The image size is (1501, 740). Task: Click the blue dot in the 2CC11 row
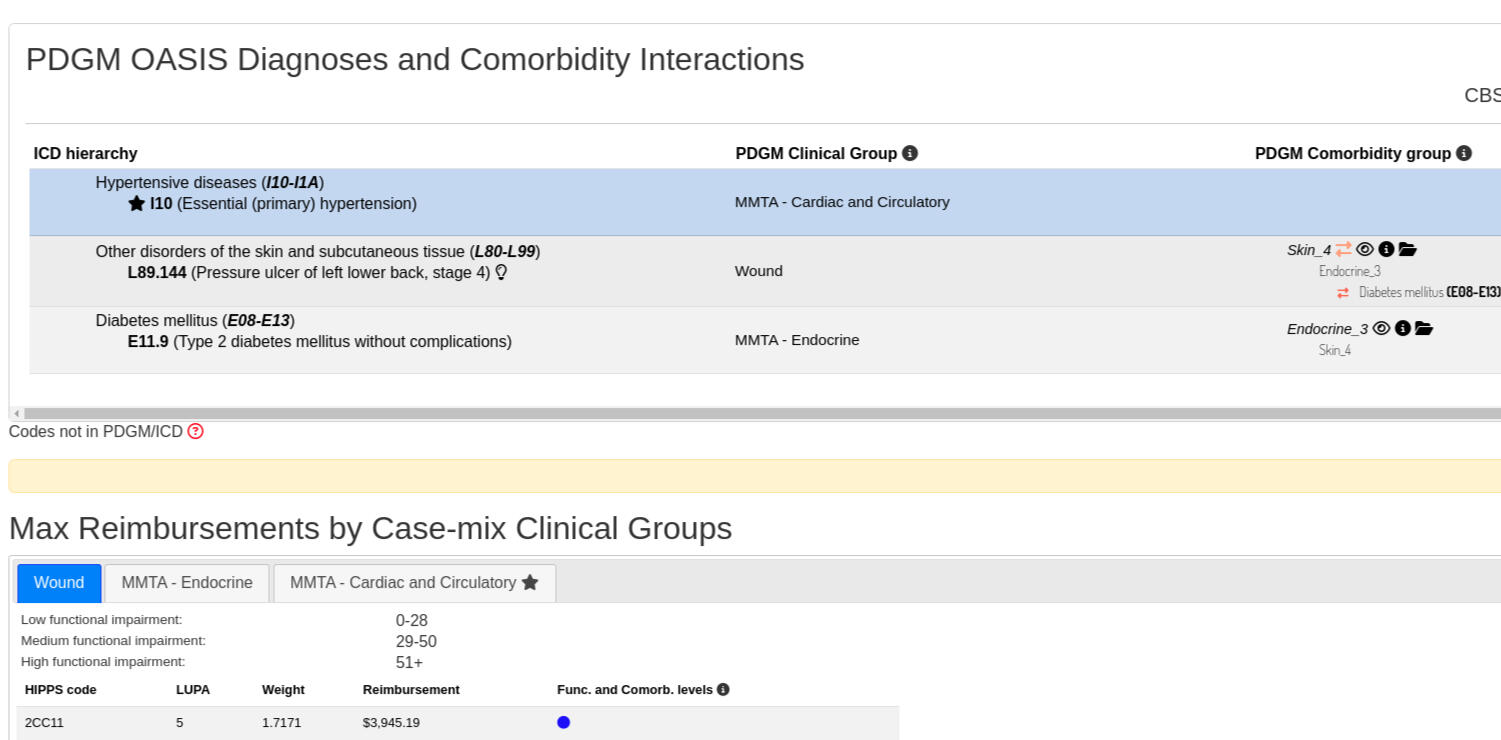pyautogui.click(x=564, y=722)
